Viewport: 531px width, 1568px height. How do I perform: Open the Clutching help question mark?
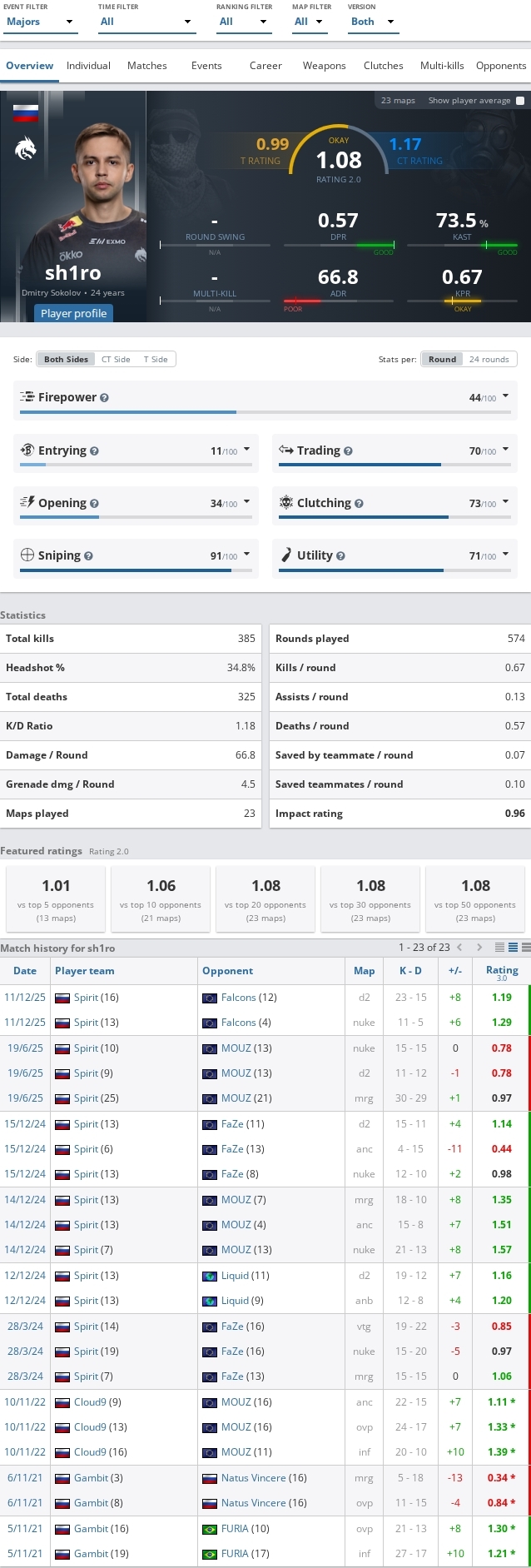[359, 504]
